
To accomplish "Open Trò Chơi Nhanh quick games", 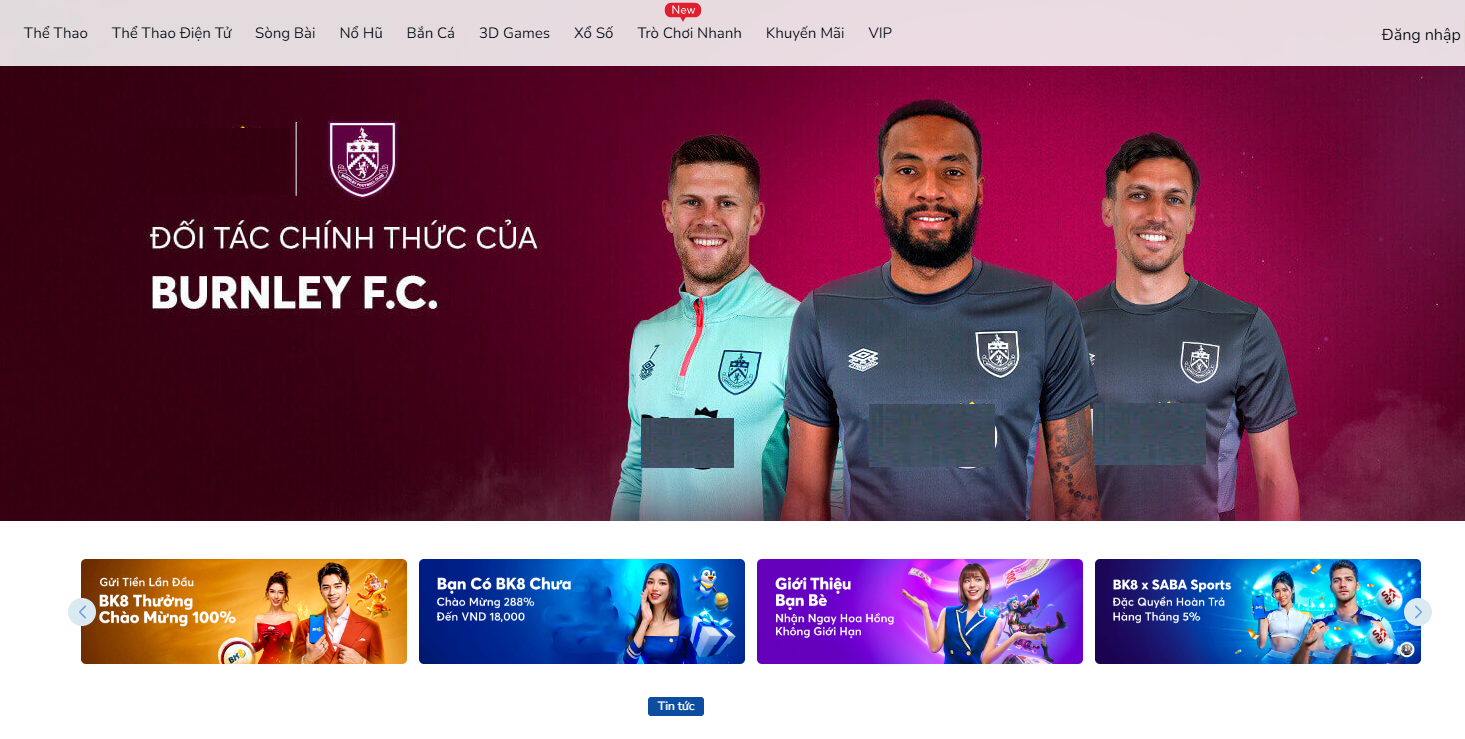I will tap(690, 33).
